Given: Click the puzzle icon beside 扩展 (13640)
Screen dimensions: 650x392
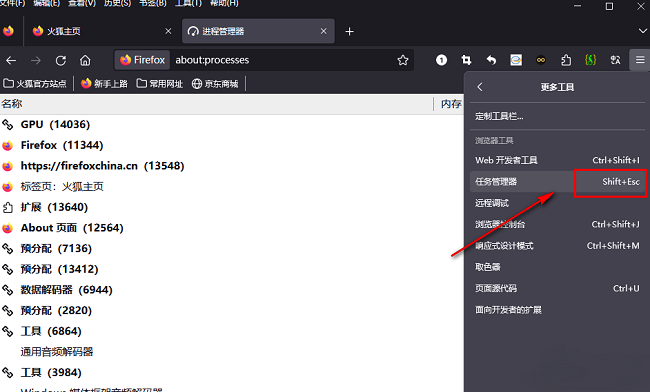Looking at the screenshot, I should [7, 207].
